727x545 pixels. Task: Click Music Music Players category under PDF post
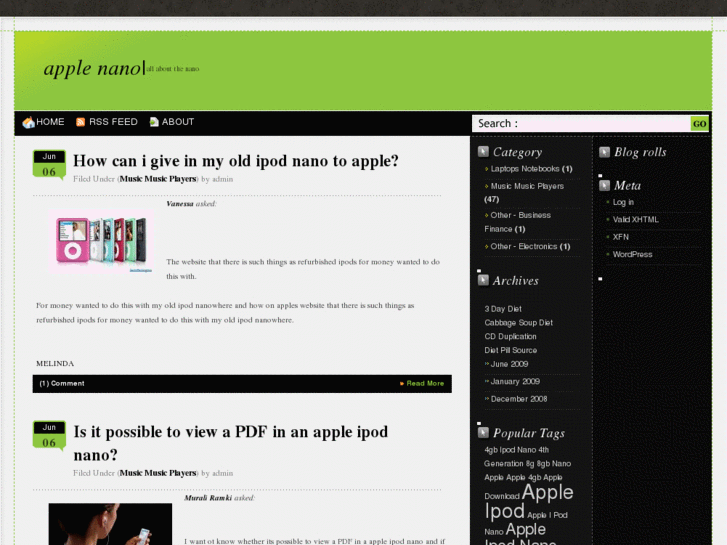coord(158,473)
